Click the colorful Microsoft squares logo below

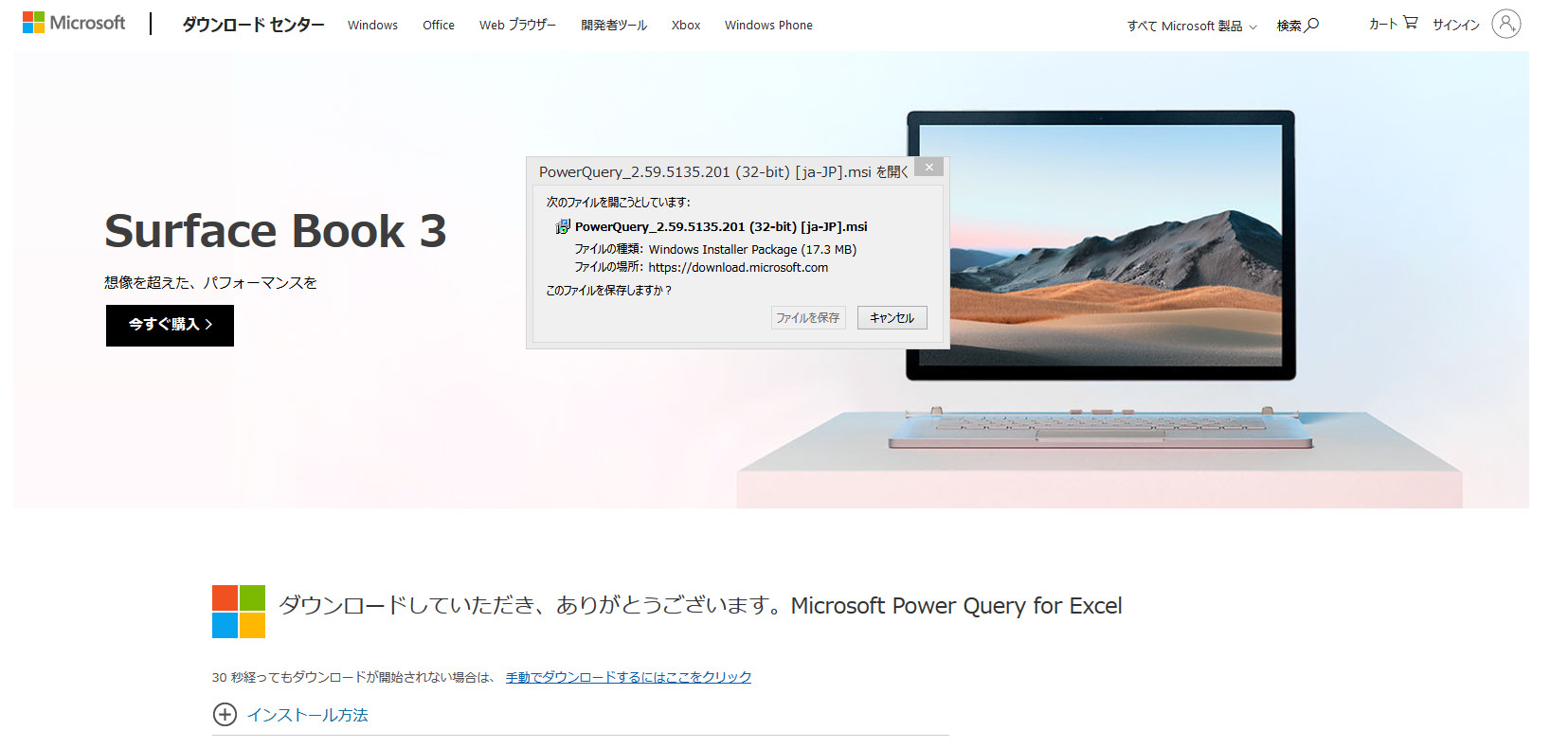[x=239, y=612]
